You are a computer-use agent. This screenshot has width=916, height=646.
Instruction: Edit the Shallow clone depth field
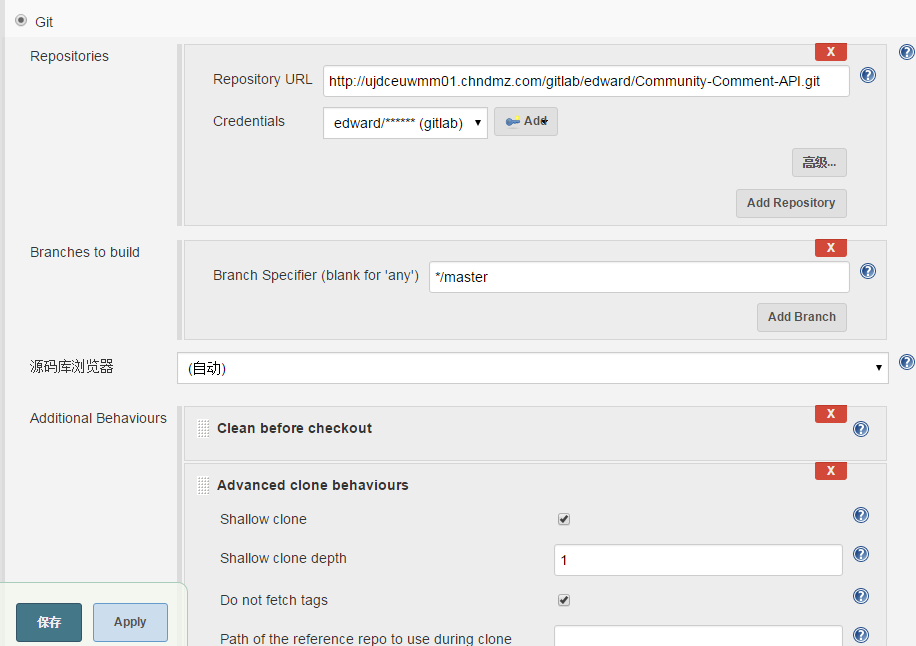coord(698,560)
